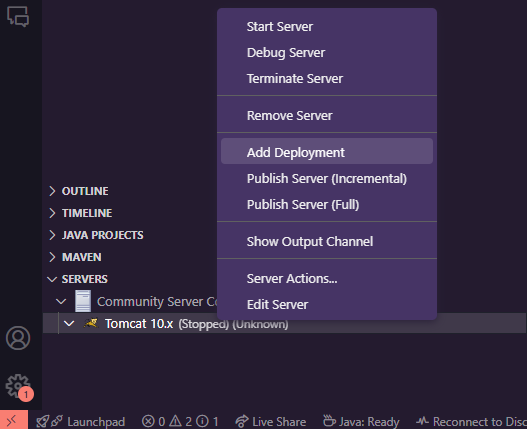Screen dimensions: 527x429
Task: Click the (Stopped) status text
Action: pyautogui.click(x=204, y=324)
